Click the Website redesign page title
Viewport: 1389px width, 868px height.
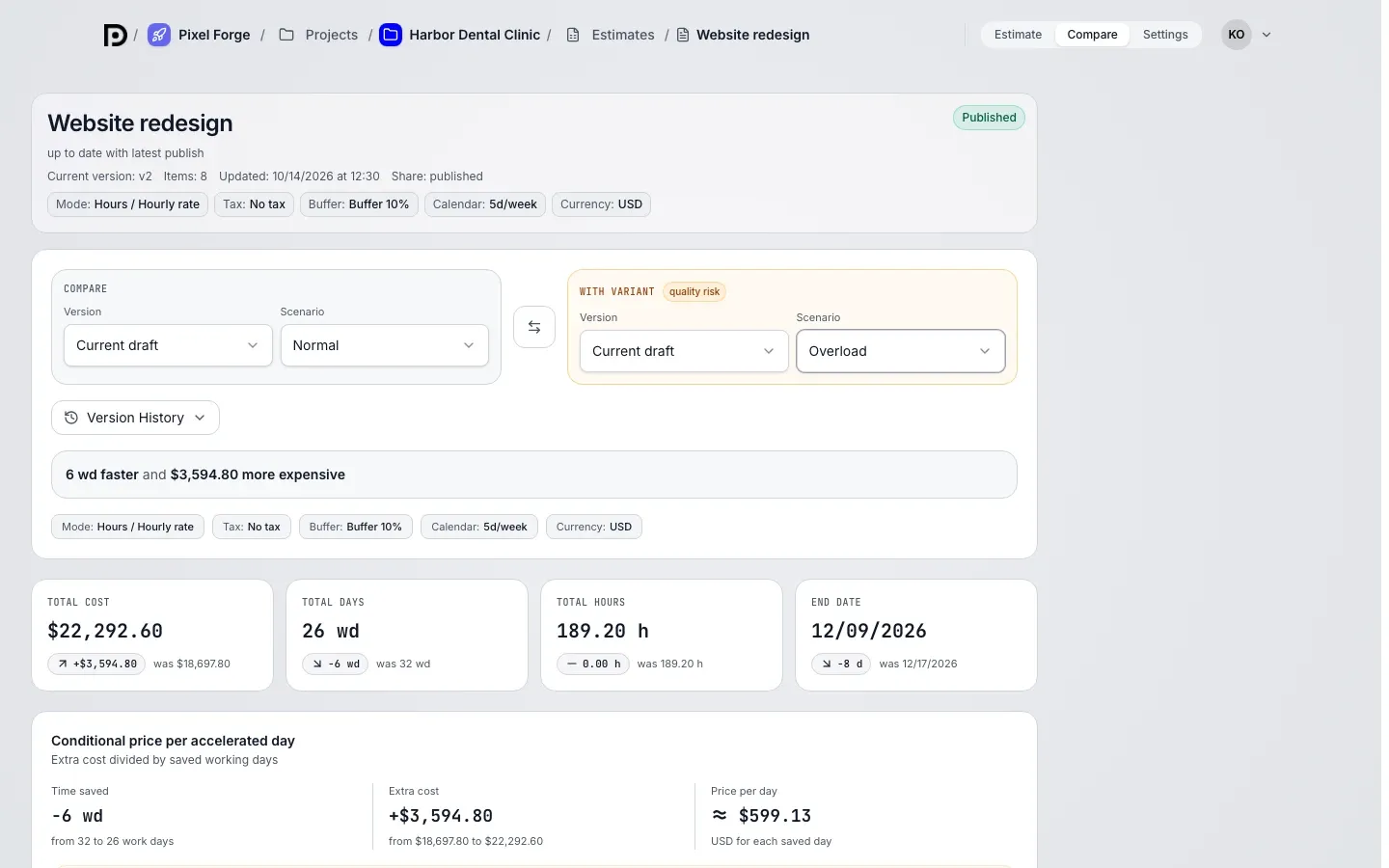tap(140, 123)
